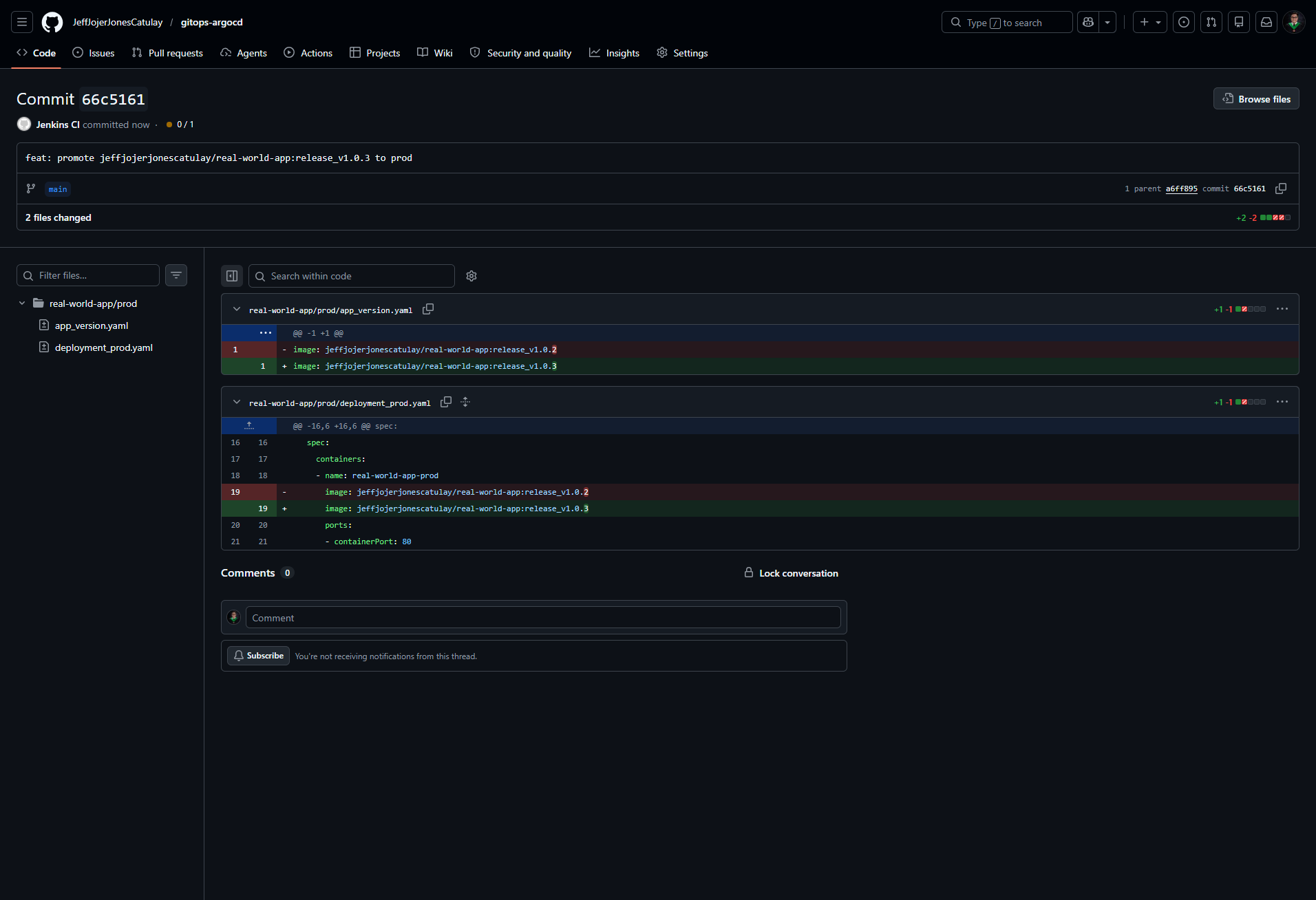Collapse the real-world-app/prod folder
The image size is (1316, 900).
tap(22, 303)
